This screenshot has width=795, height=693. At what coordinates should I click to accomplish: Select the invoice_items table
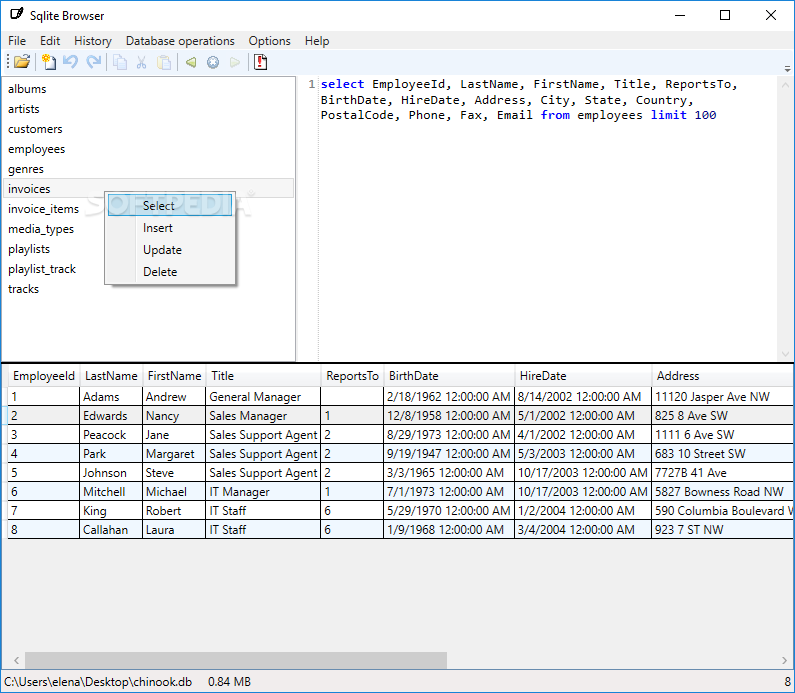click(43, 209)
